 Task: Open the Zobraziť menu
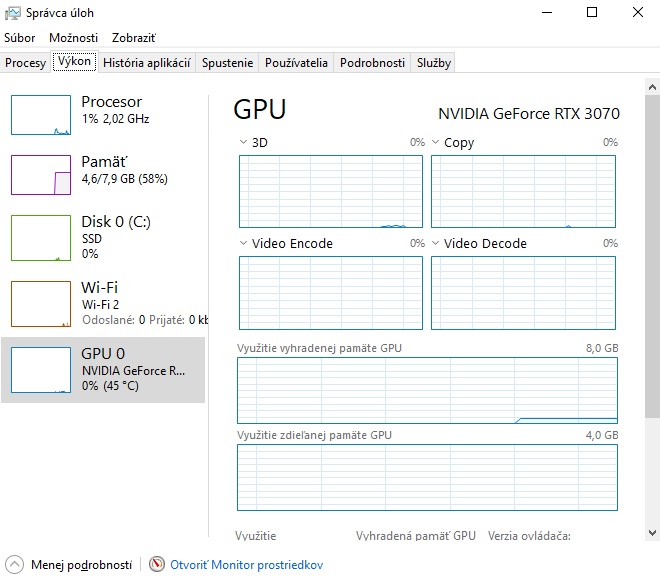click(133, 38)
